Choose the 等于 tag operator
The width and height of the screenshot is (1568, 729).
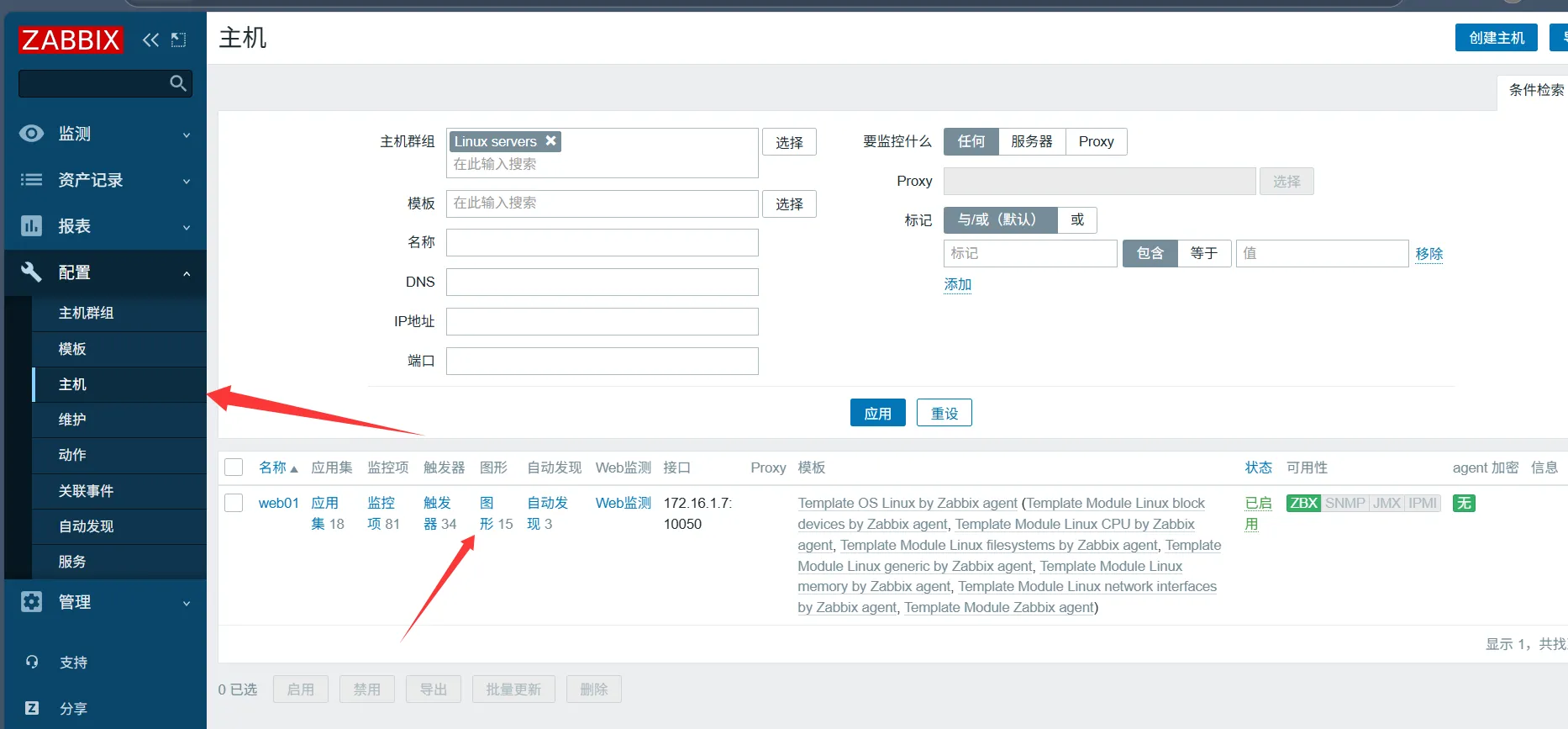(x=1203, y=253)
